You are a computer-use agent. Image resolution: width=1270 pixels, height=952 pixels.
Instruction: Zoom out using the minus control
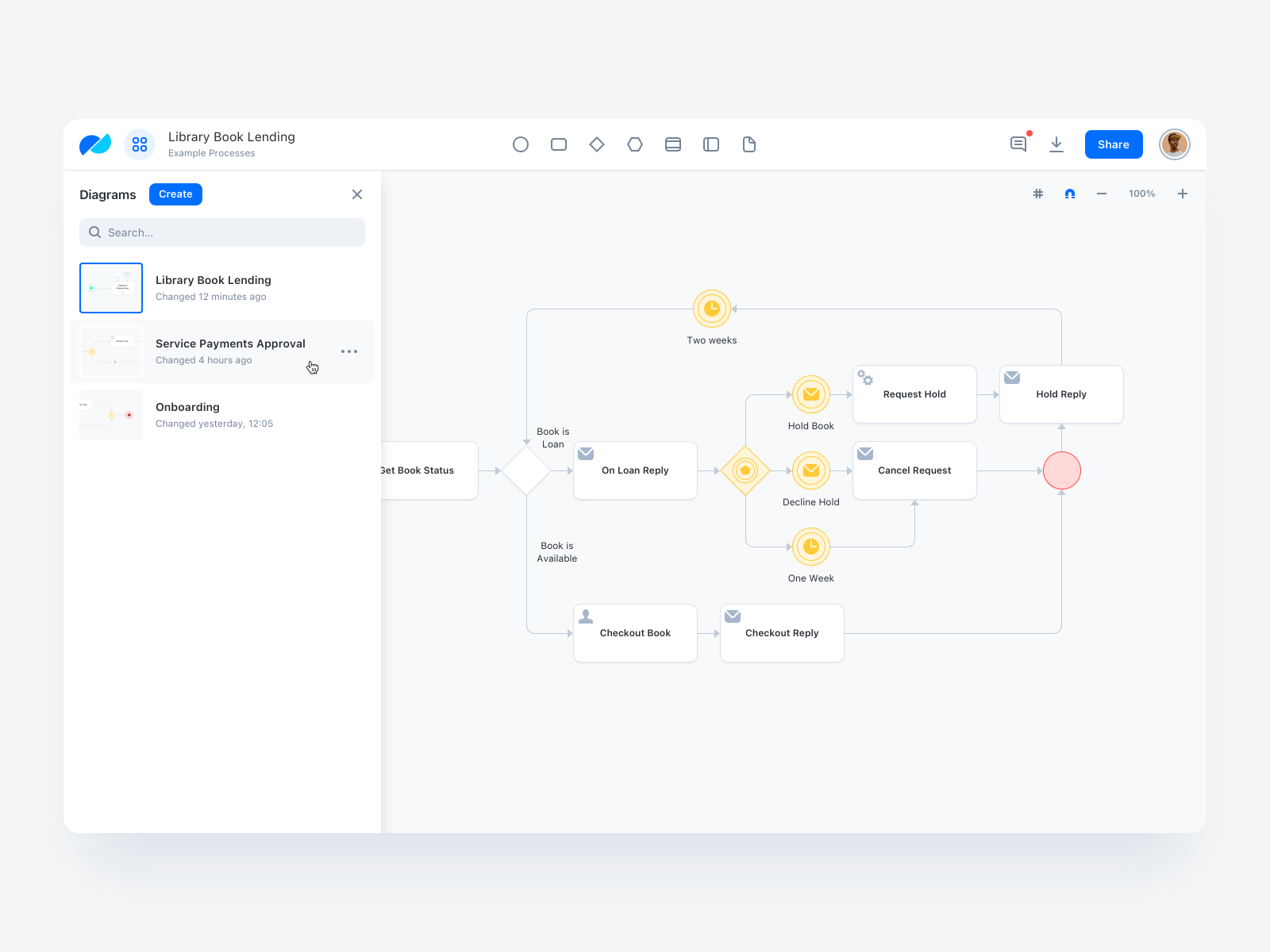[x=1101, y=193]
